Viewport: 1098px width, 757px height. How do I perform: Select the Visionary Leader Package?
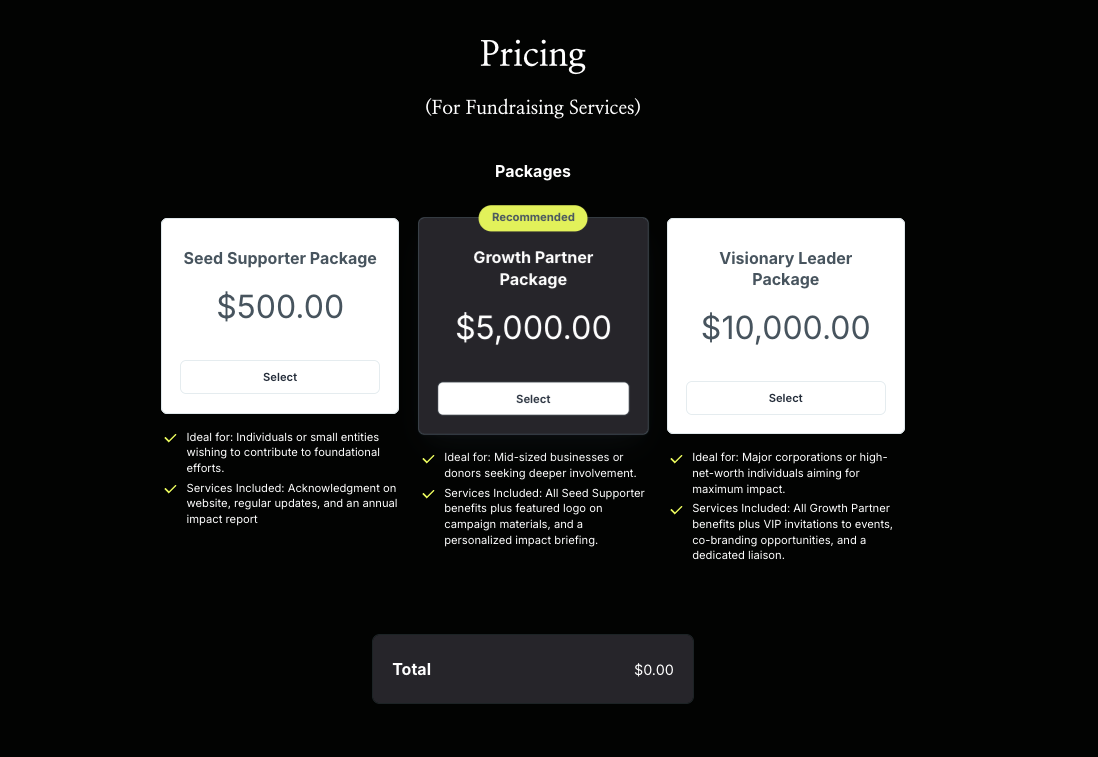[x=785, y=398]
